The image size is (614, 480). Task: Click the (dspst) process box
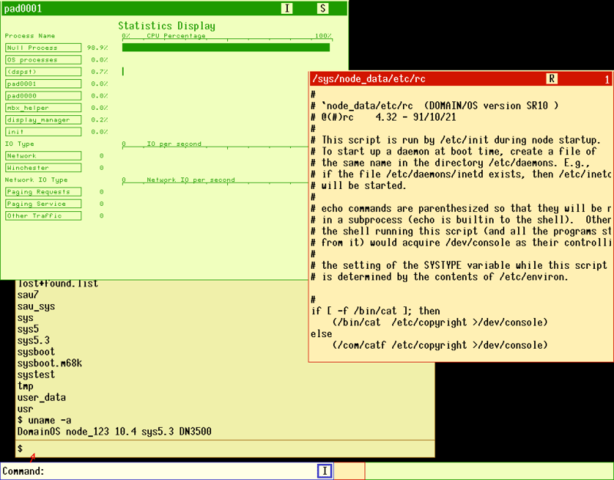coord(43,72)
